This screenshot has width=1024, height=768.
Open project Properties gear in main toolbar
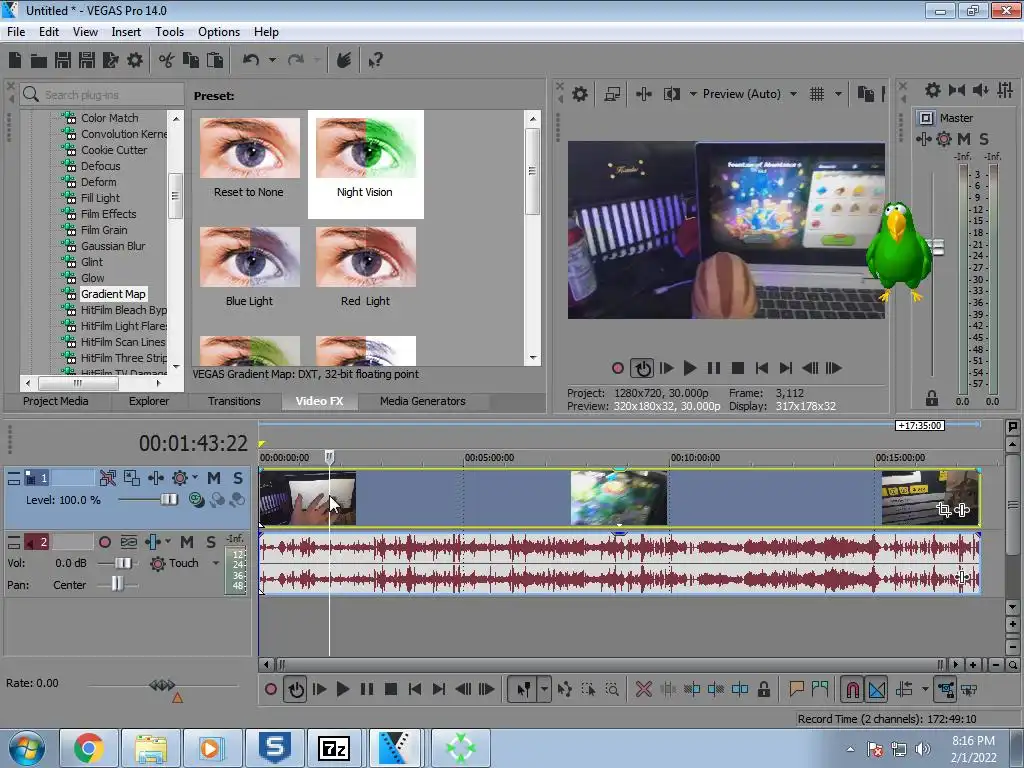135,60
